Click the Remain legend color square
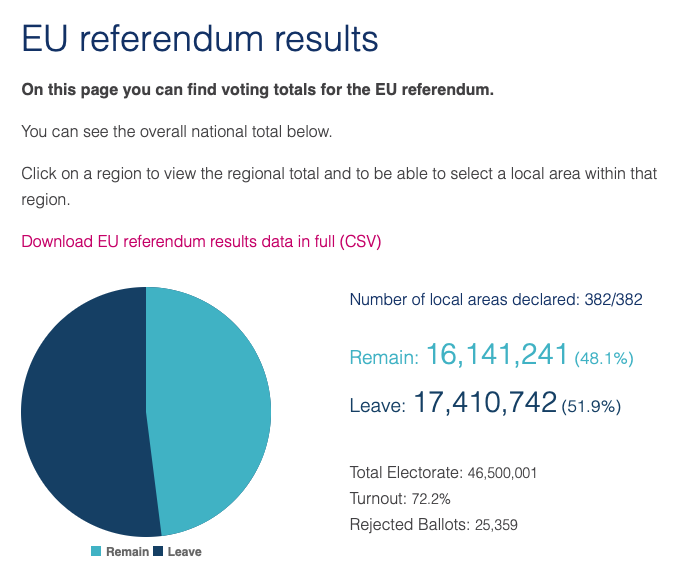 (x=96, y=552)
